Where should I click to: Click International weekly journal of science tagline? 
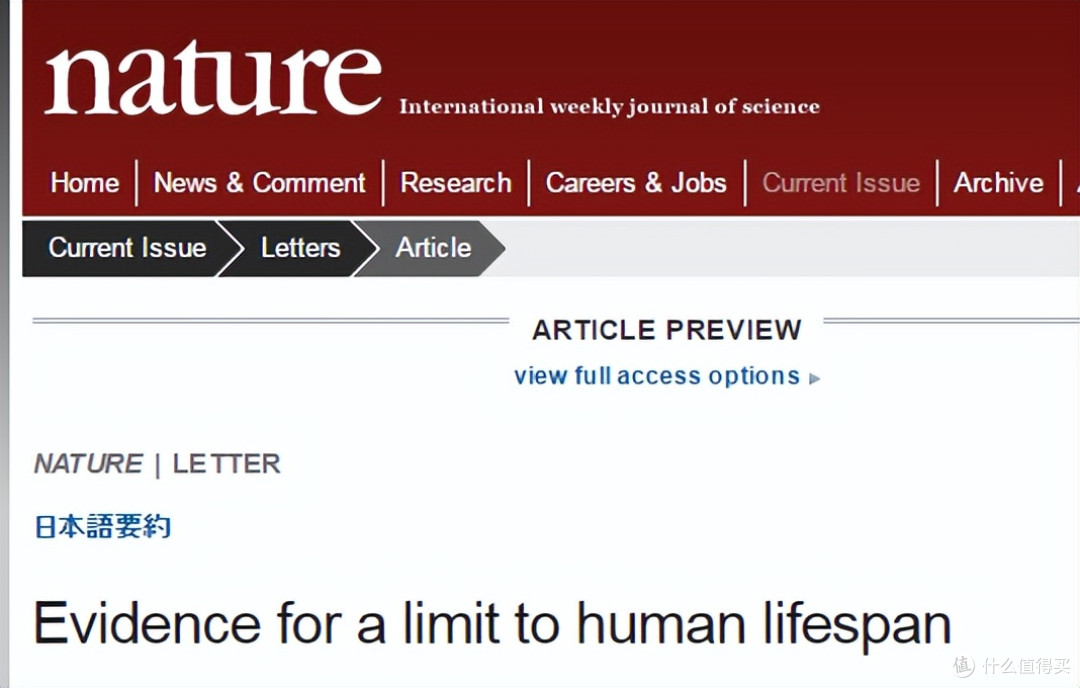click(x=610, y=107)
